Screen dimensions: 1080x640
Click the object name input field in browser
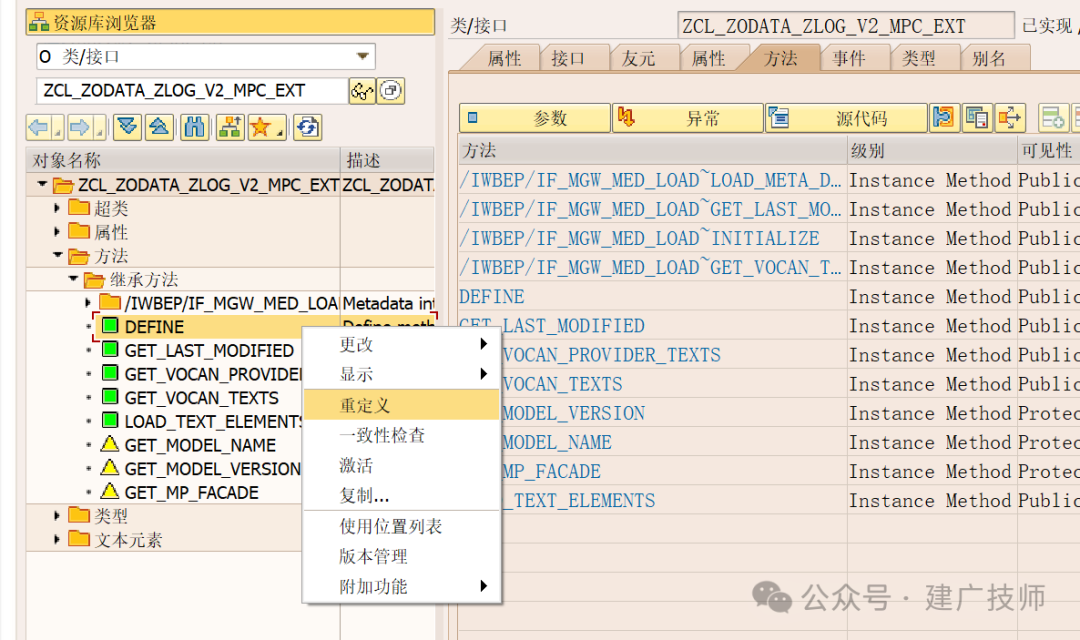[192, 91]
